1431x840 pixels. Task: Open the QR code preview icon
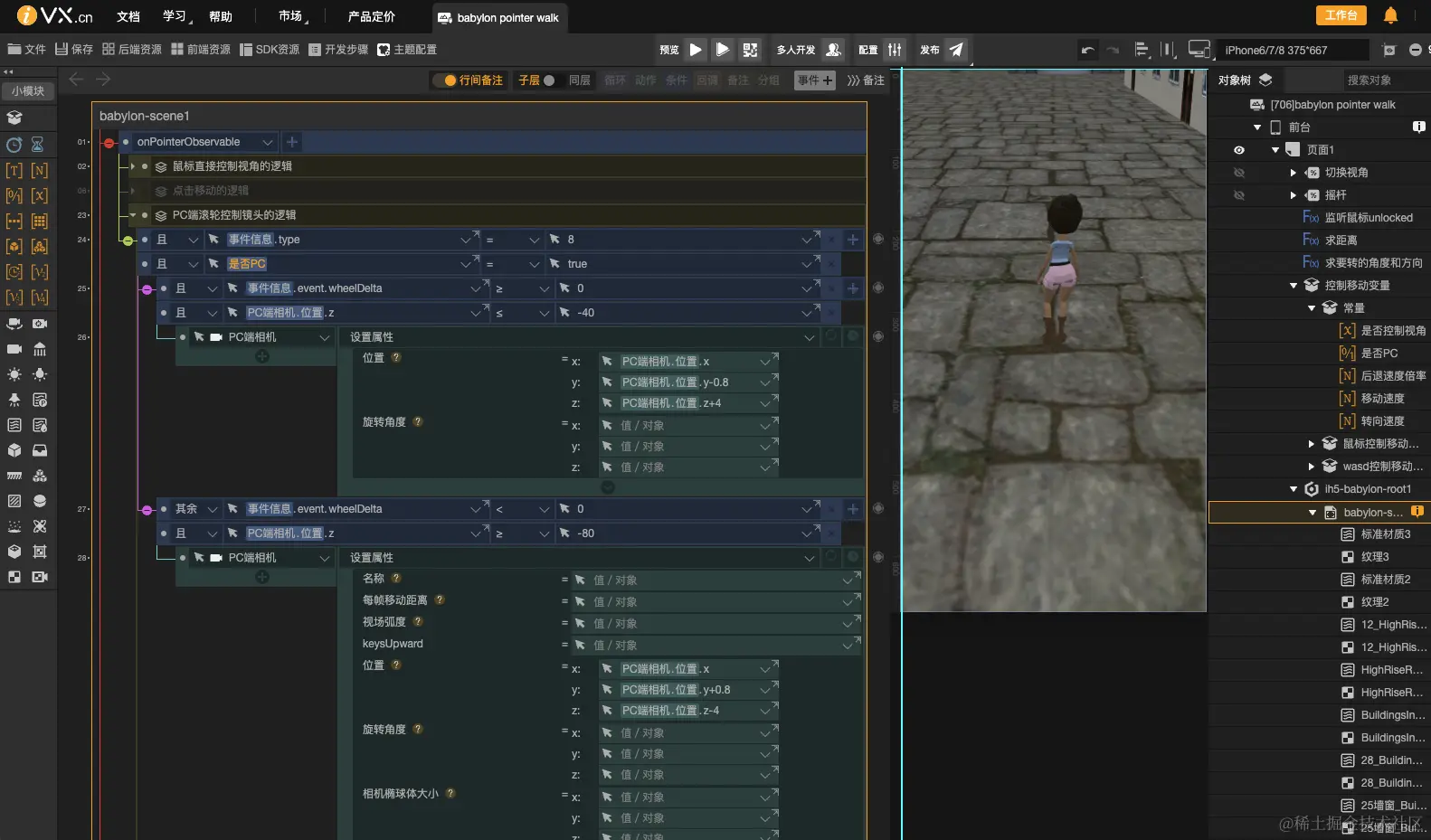tap(750, 50)
